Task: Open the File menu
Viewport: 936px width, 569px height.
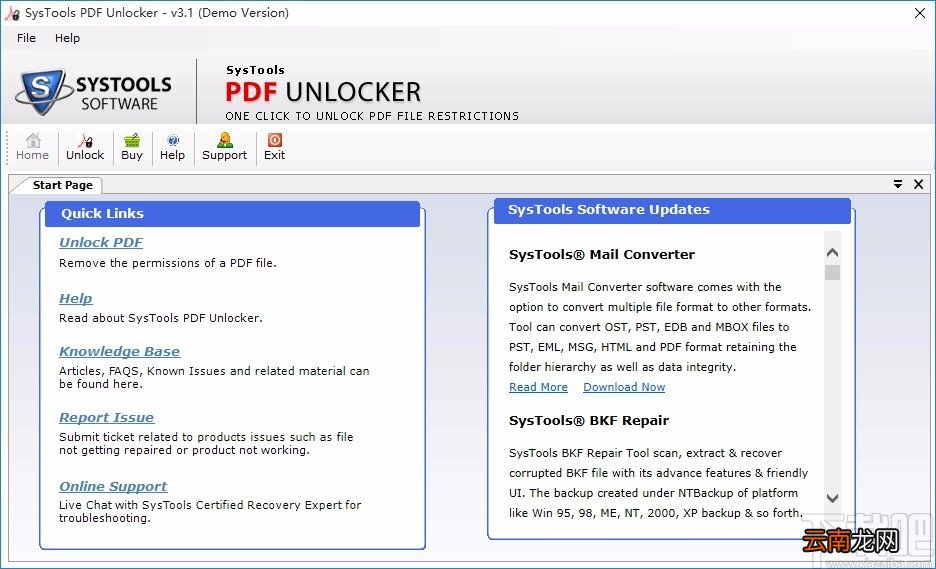Action: 26,38
